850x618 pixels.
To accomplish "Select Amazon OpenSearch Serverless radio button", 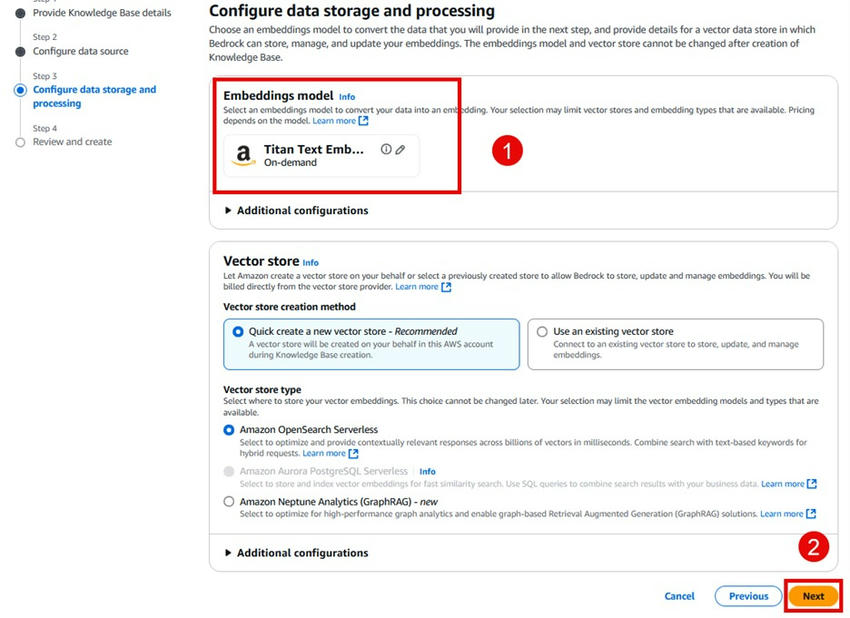I will [x=229, y=429].
